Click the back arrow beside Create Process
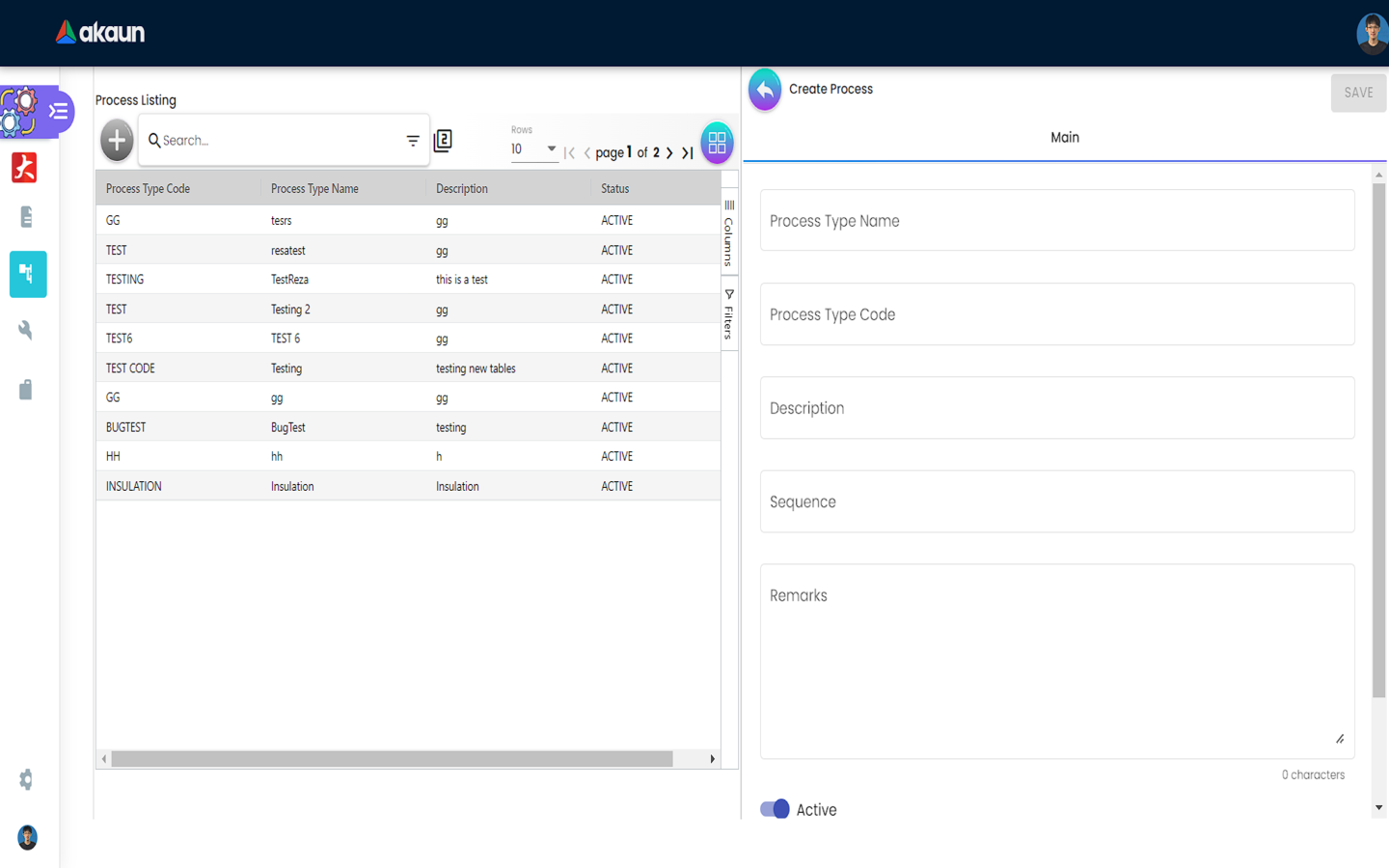 coord(765,90)
